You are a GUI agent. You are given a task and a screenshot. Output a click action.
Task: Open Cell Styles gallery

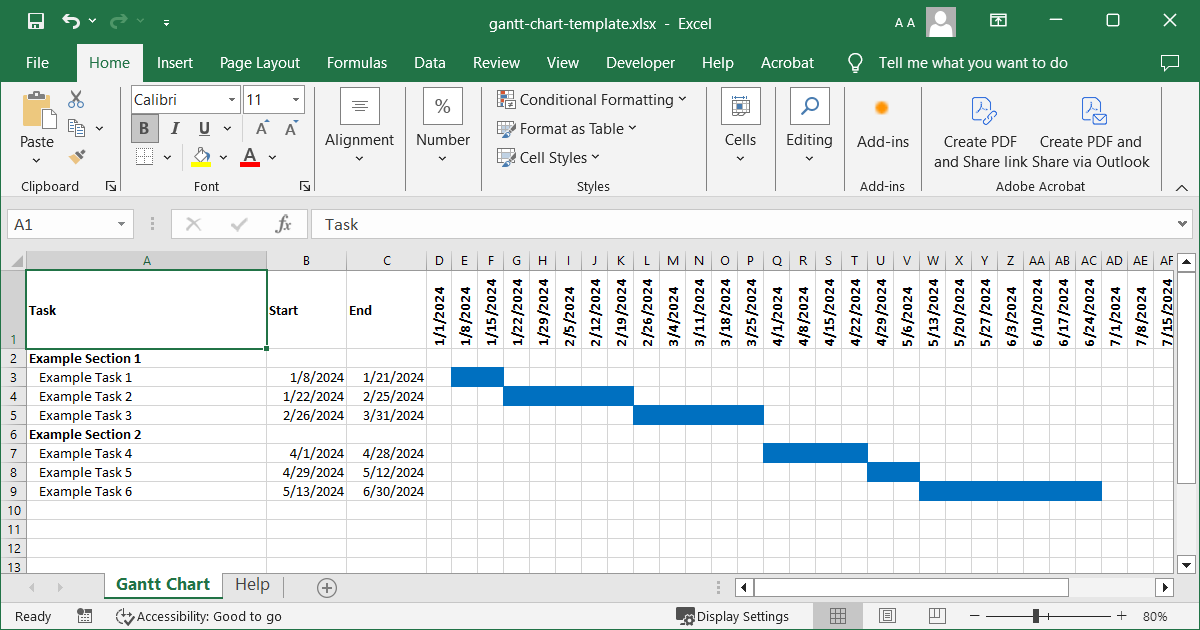(548, 157)
